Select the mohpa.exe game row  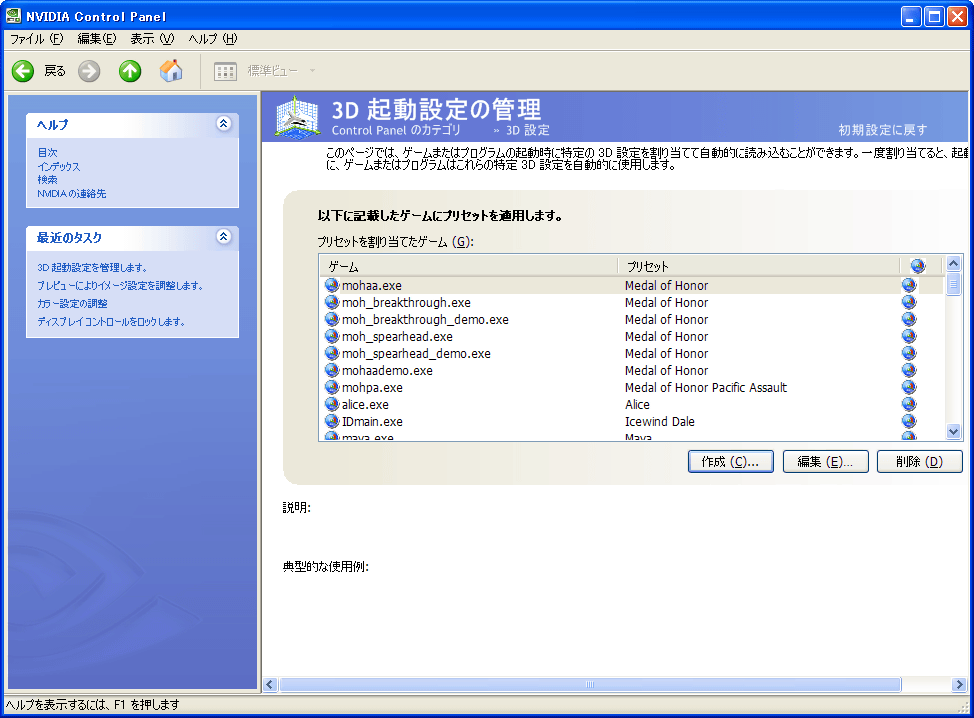pyautogui.click(x=632, y=388)
